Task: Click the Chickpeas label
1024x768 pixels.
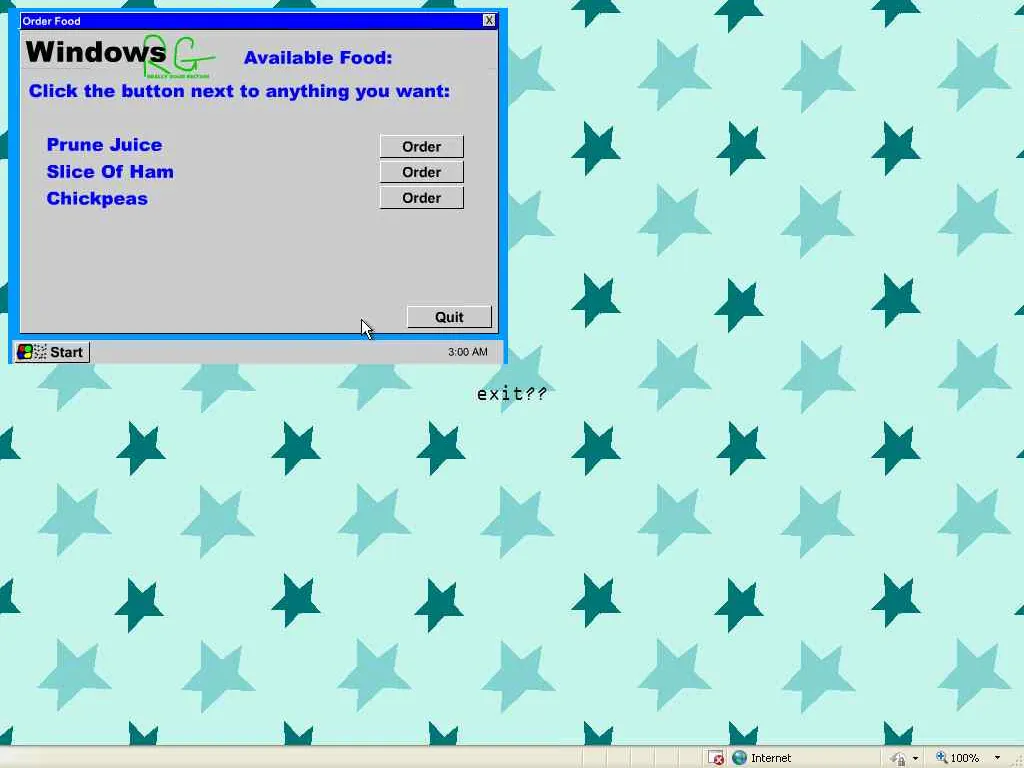Action: point(97,199)
